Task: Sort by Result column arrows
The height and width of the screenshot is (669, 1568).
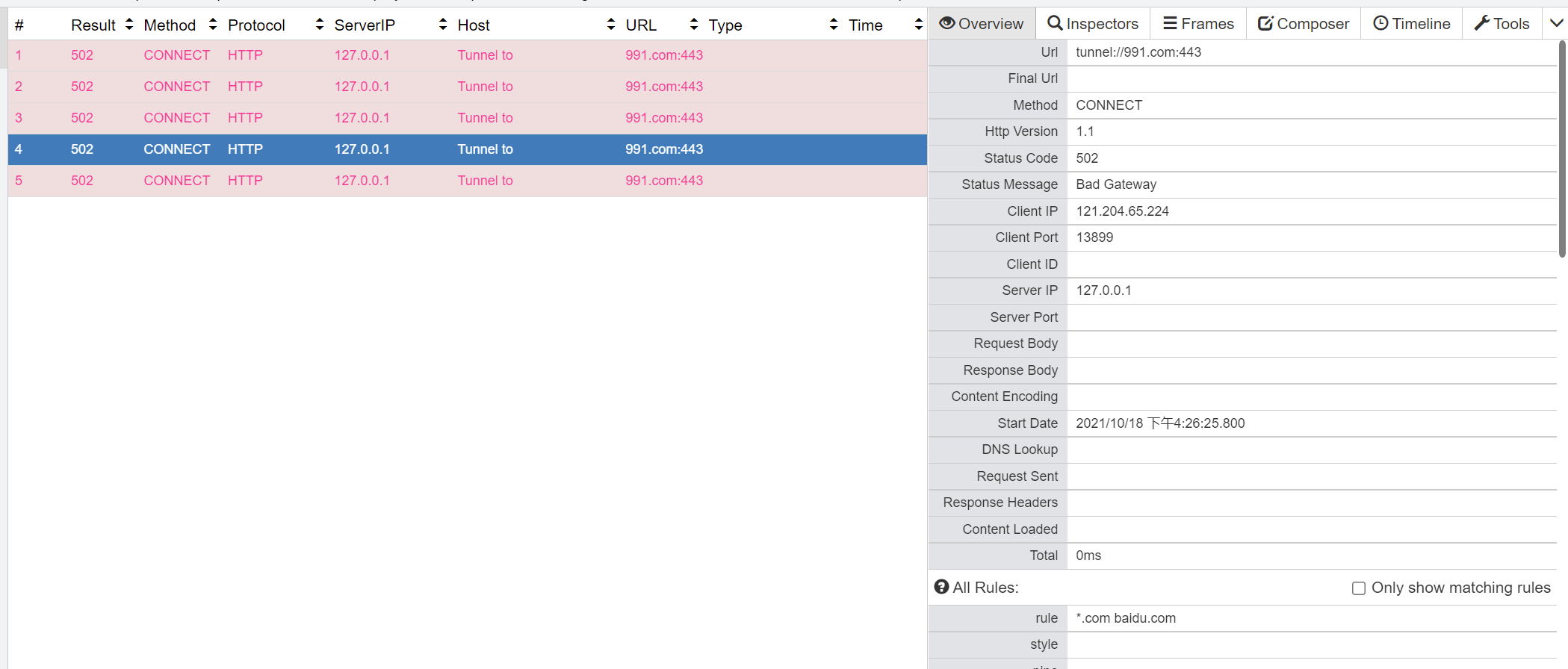Action: coord(129,25)
